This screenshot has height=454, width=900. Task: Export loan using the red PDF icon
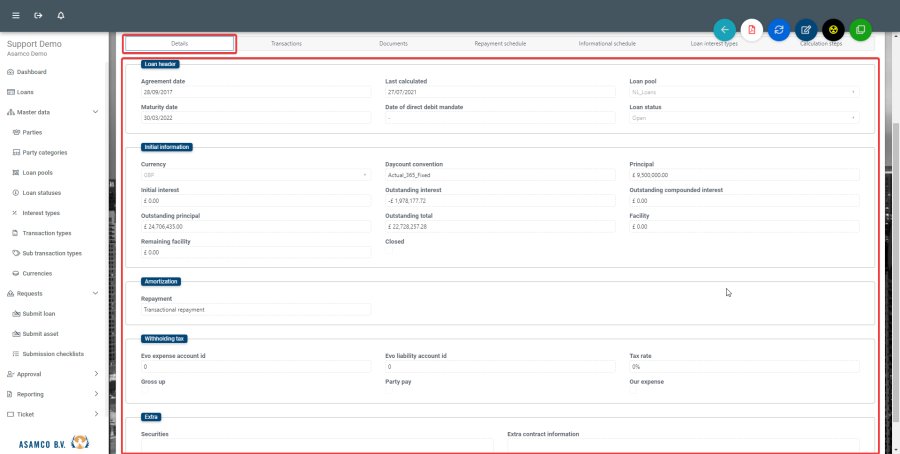752,30
